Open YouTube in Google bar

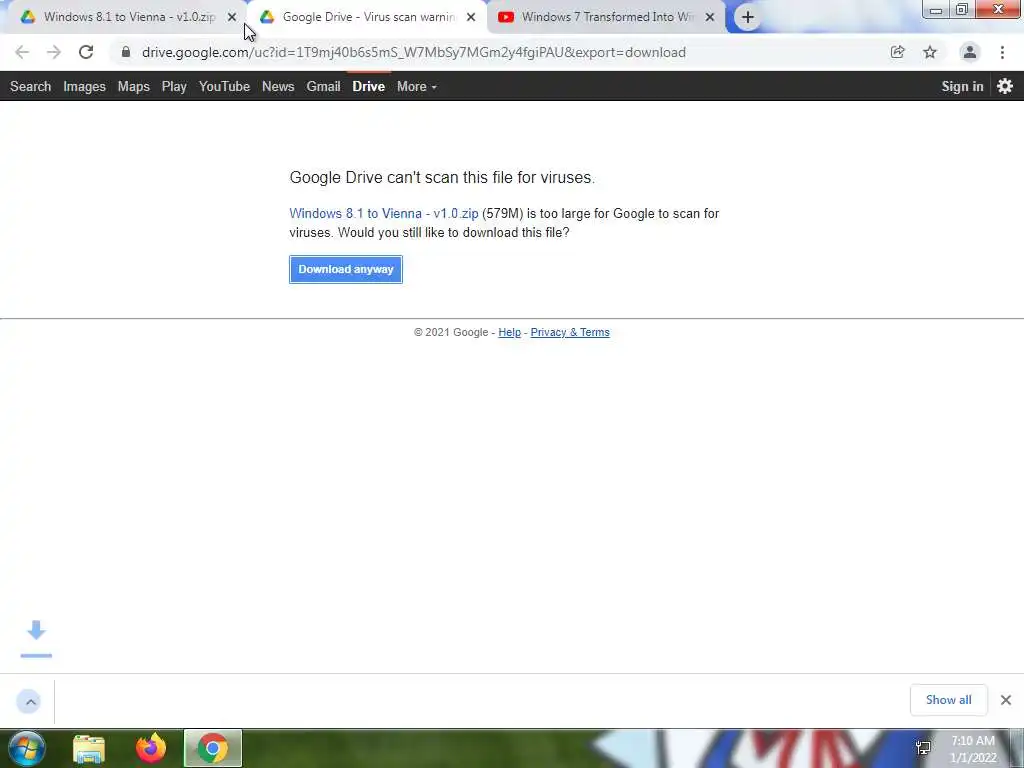[x=225, y=86]
